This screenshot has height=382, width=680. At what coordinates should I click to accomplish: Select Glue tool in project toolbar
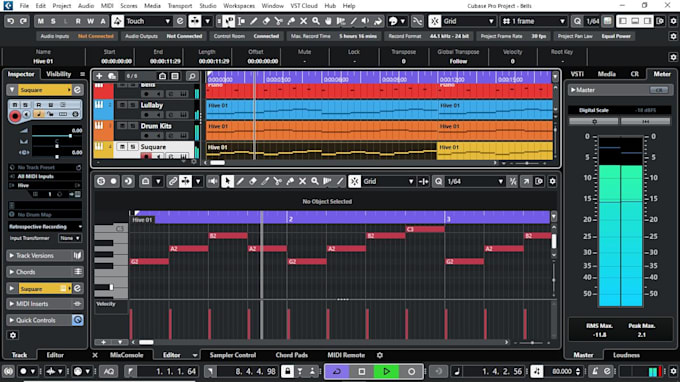(x=291, y=21)
